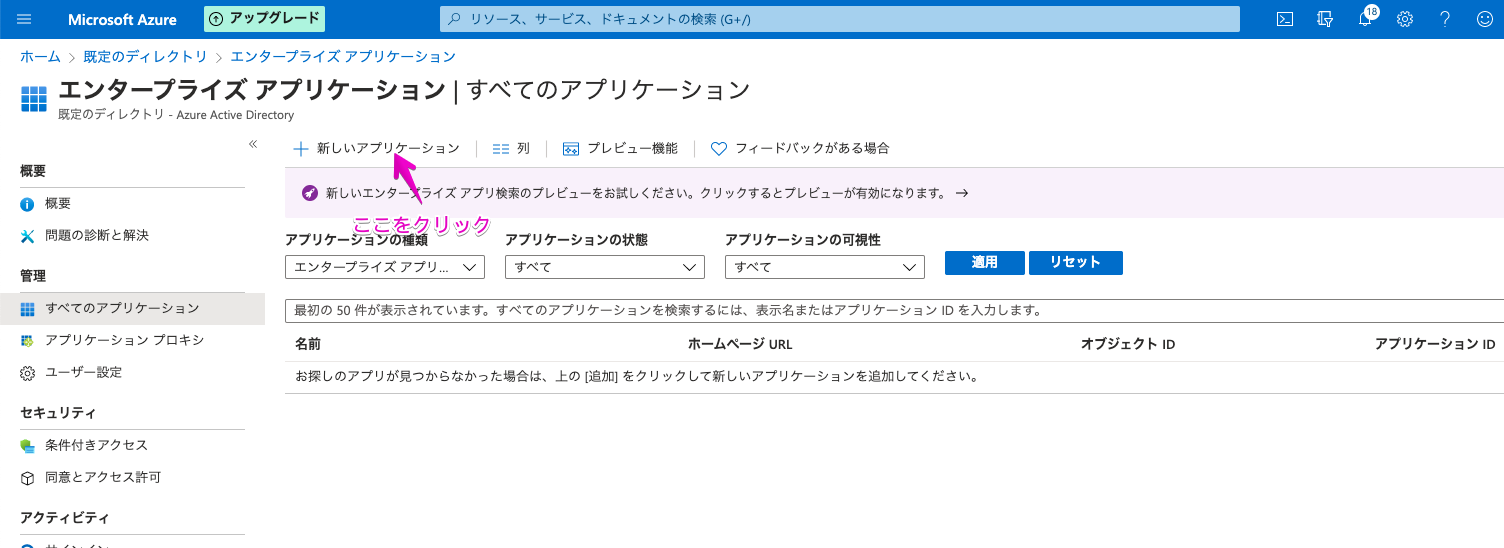
Task: Click Microsoft Azure brand link
Action: pos(122,19)
